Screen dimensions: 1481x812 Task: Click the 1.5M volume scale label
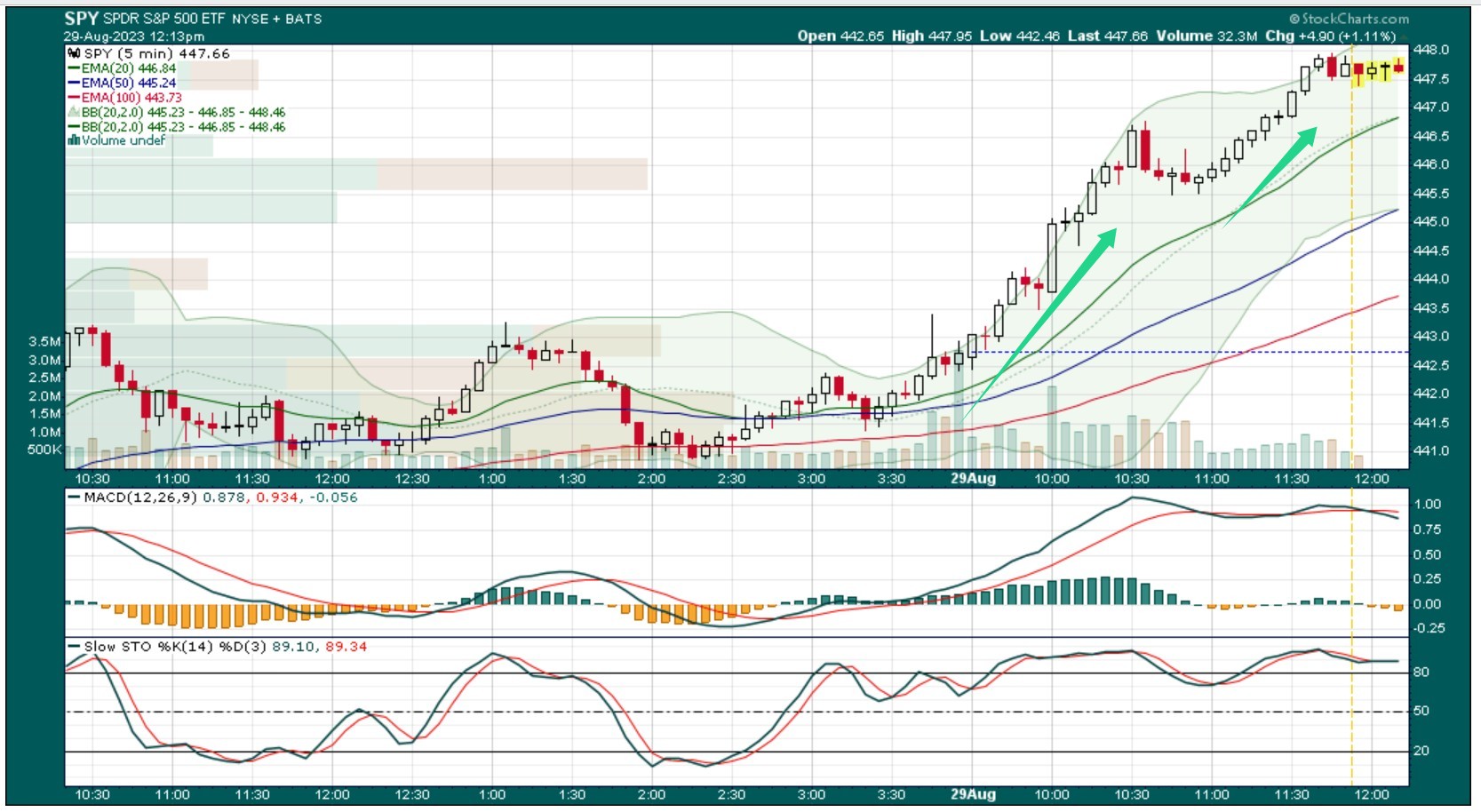coord(45,414)
